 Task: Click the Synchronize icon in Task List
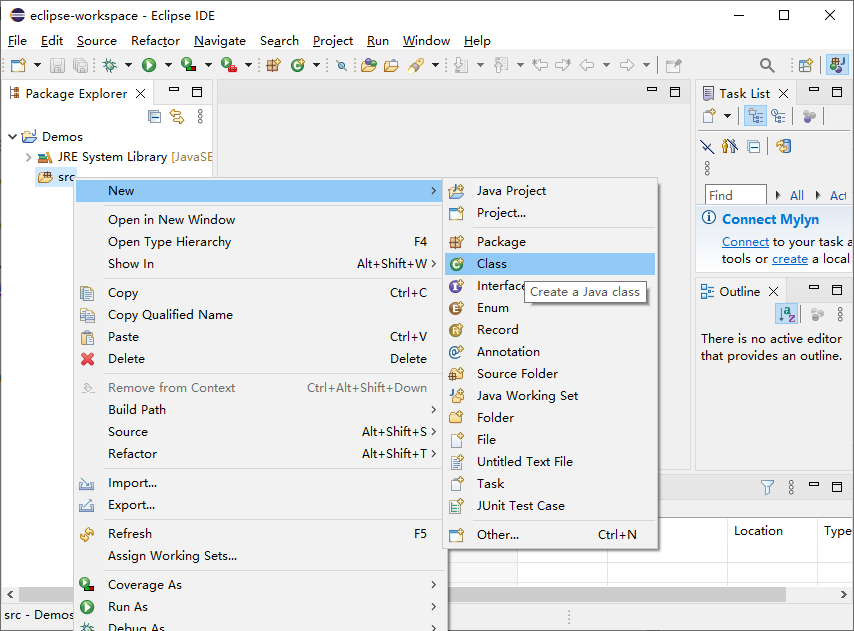783,146
